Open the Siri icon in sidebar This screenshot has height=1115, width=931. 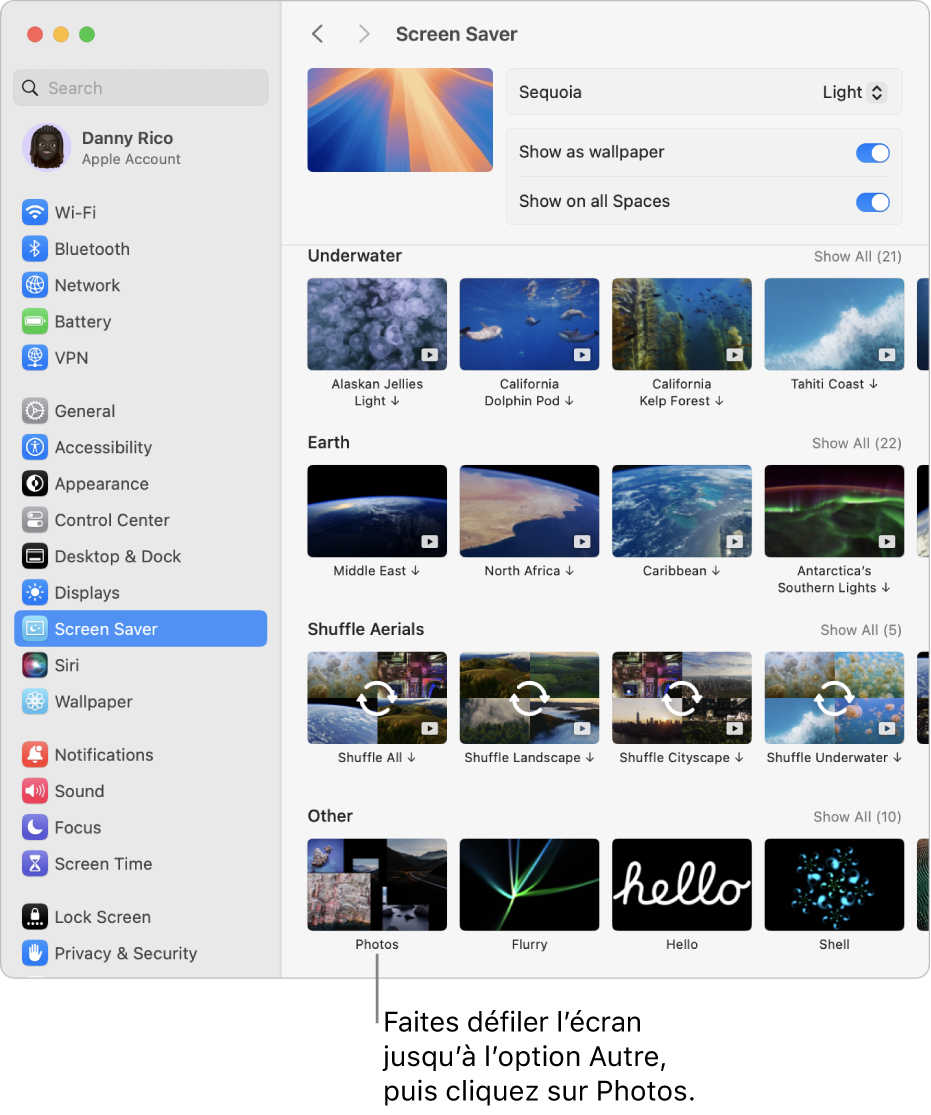[34, 664]
